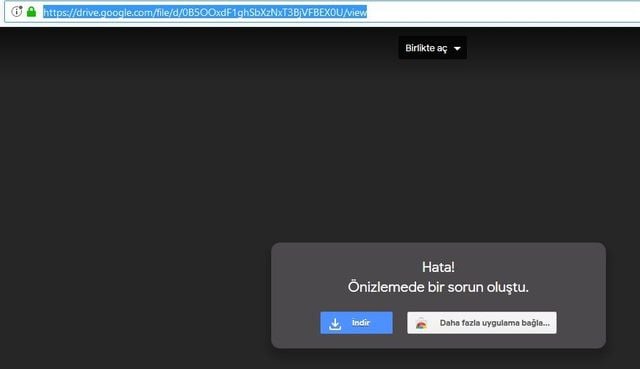Click drive.google.com domain in the URL
This screenshot has width=640, height=369.
click(115, 12)
